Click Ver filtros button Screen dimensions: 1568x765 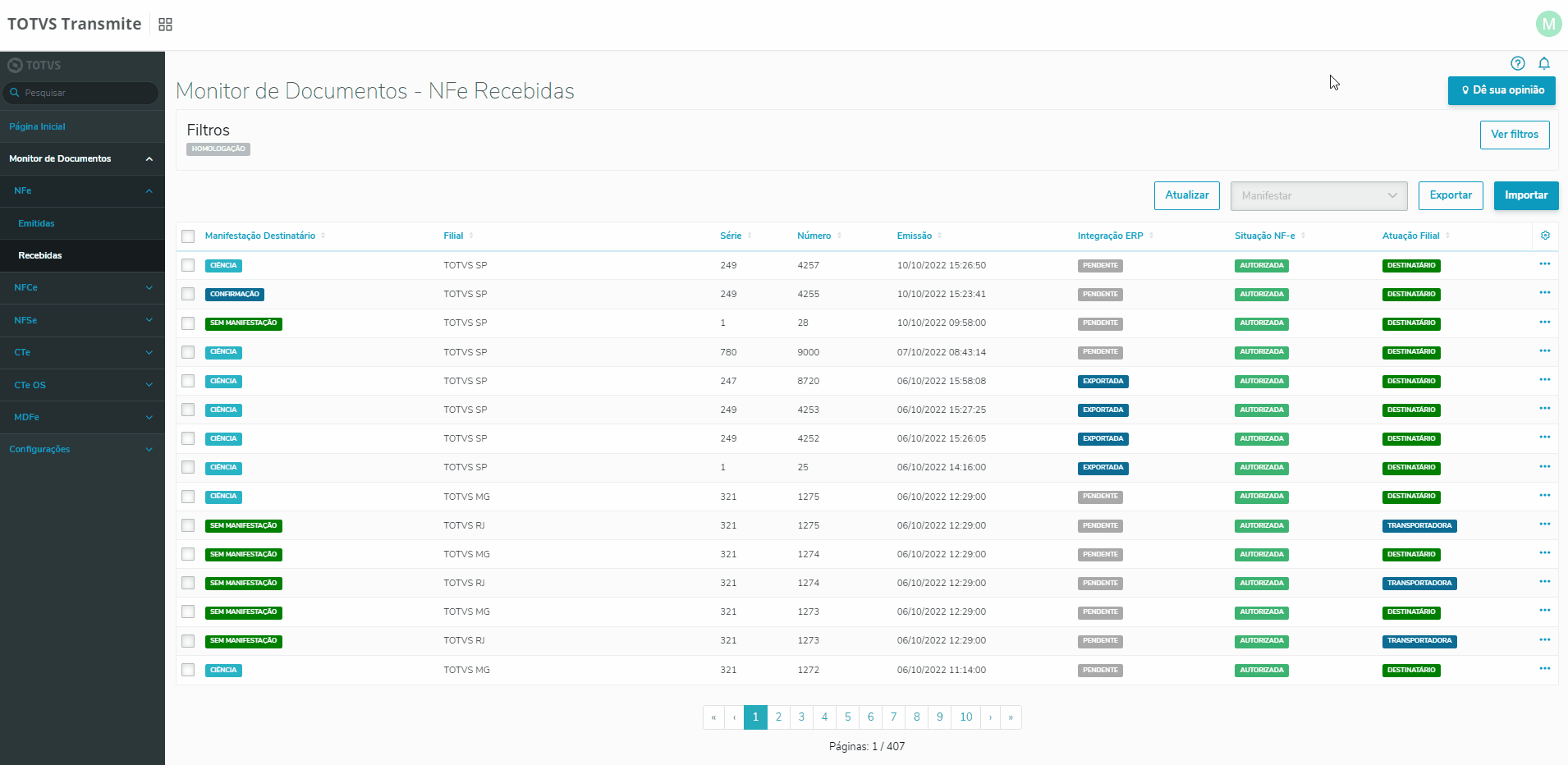(1515, 135)
